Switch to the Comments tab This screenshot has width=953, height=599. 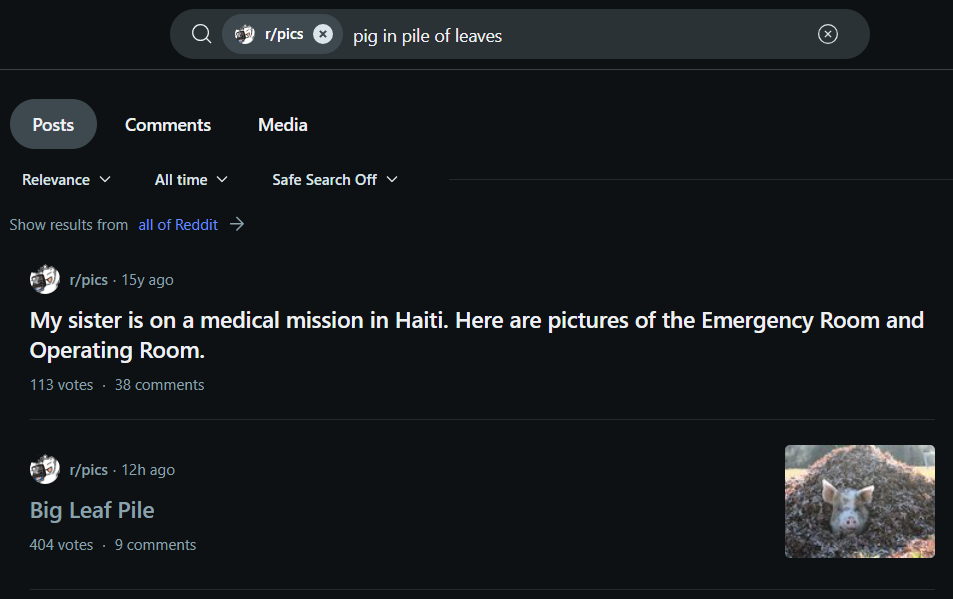click(168, 125)
